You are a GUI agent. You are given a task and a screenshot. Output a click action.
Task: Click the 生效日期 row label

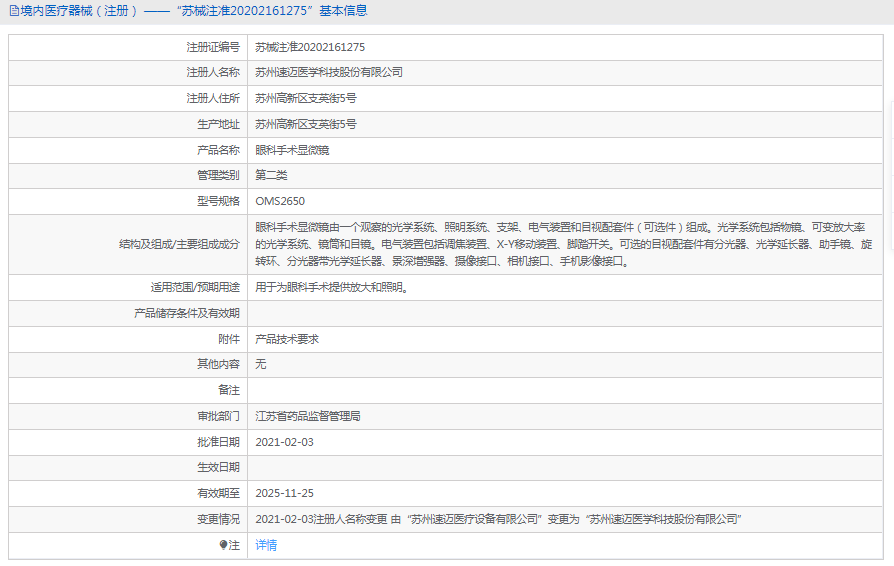point(218,467)
